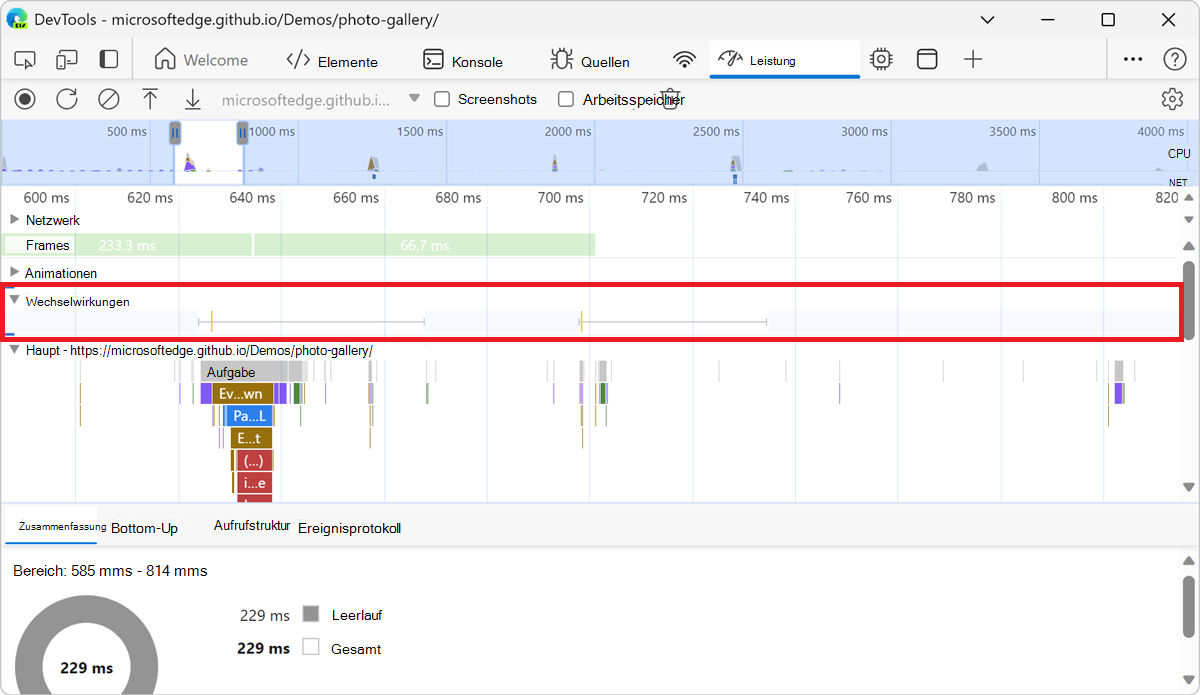Click the upload profile arrow icon

click(150, 99)
